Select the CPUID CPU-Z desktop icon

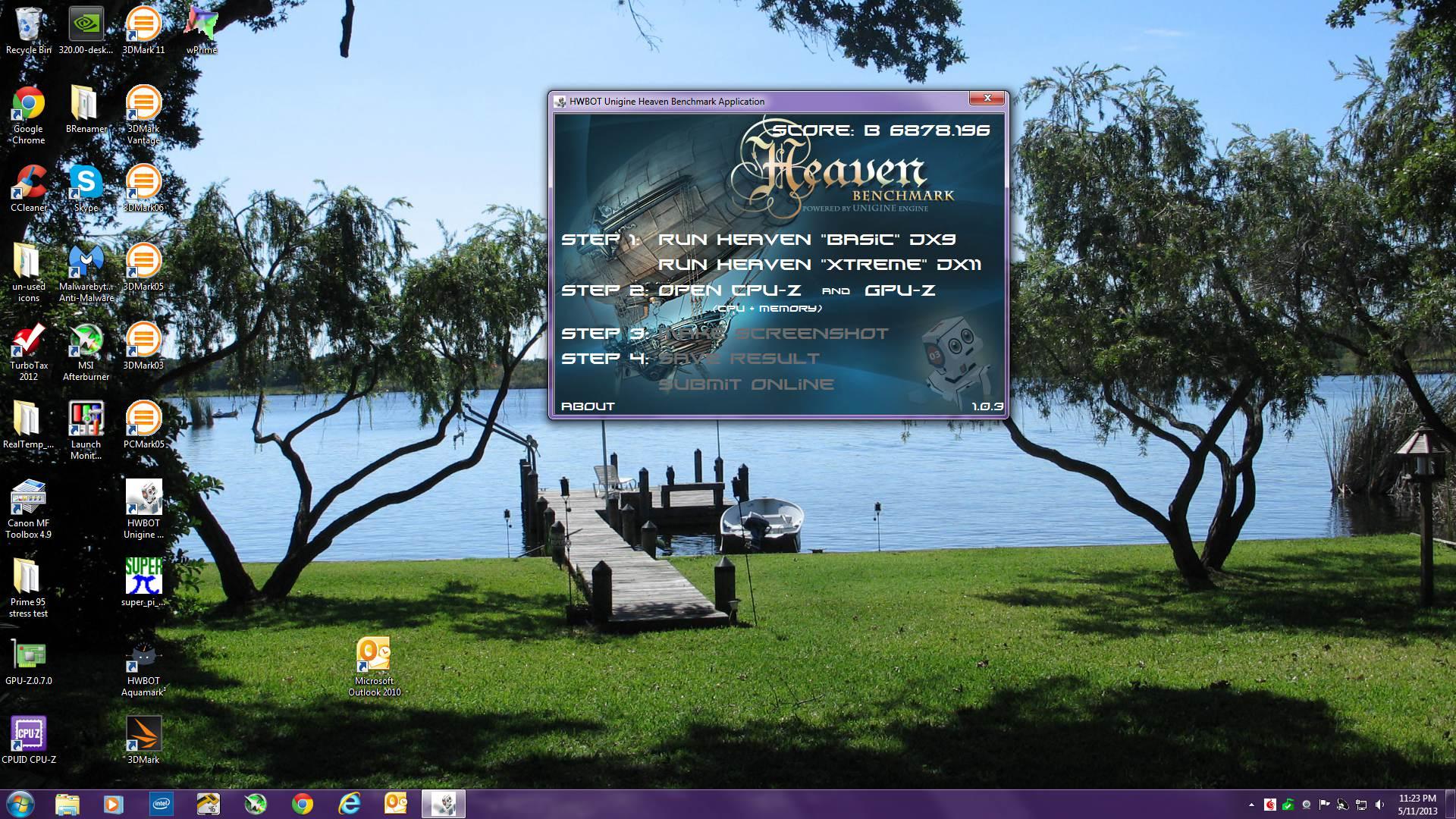28,741
